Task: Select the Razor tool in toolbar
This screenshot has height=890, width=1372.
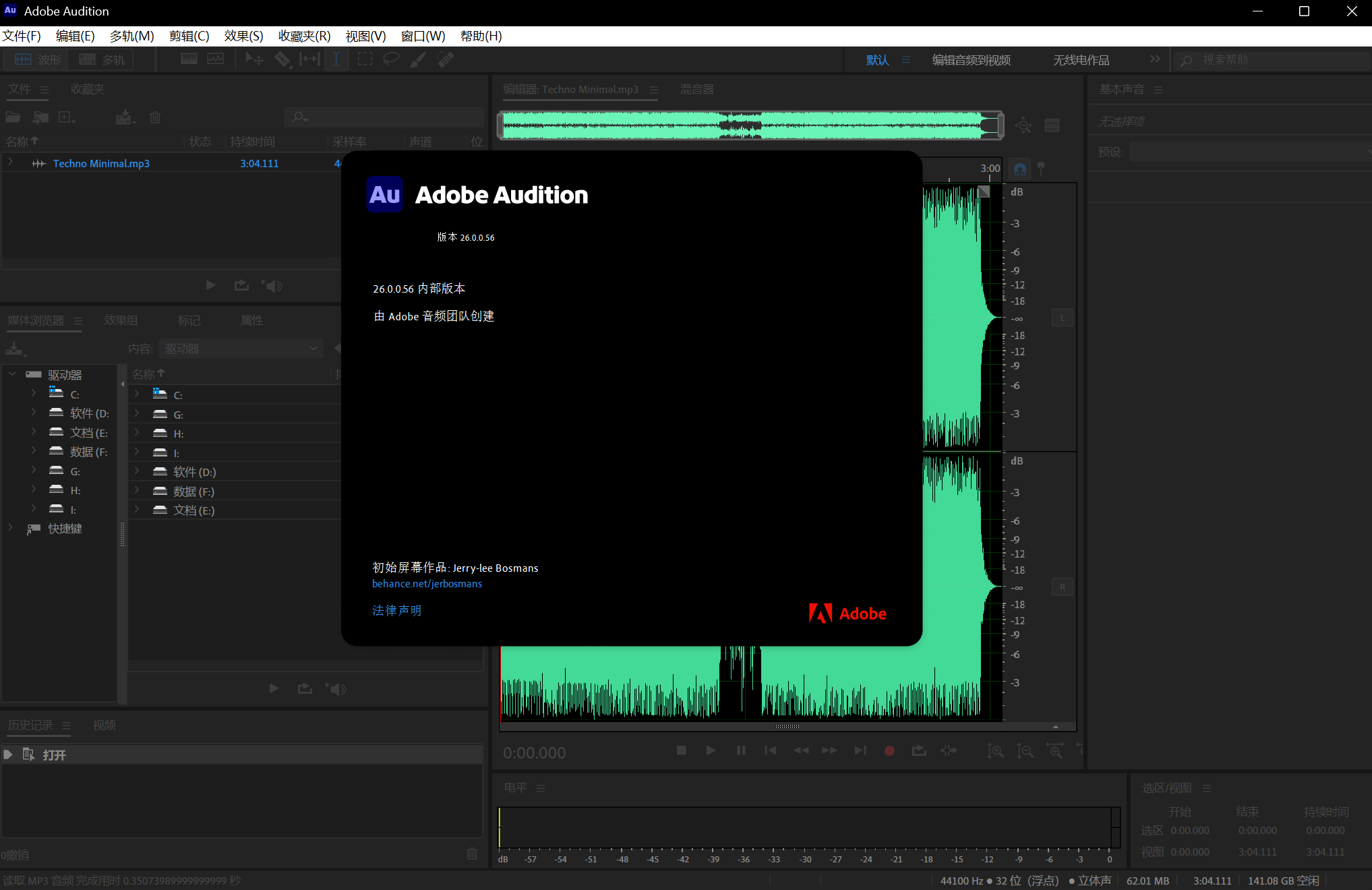Action: [x=282, y=59]
